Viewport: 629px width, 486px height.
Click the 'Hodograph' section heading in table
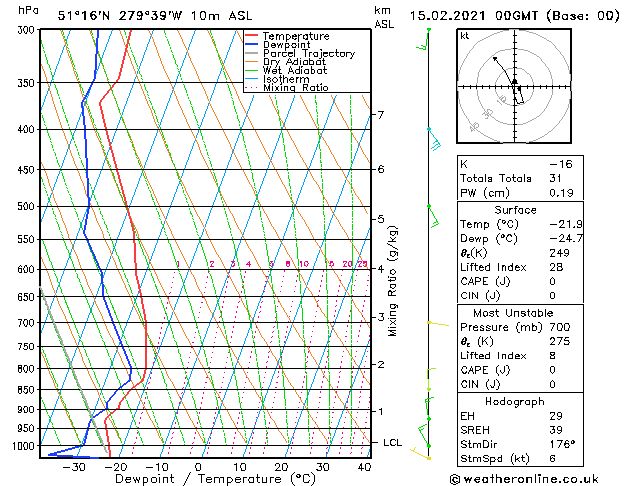515,402
